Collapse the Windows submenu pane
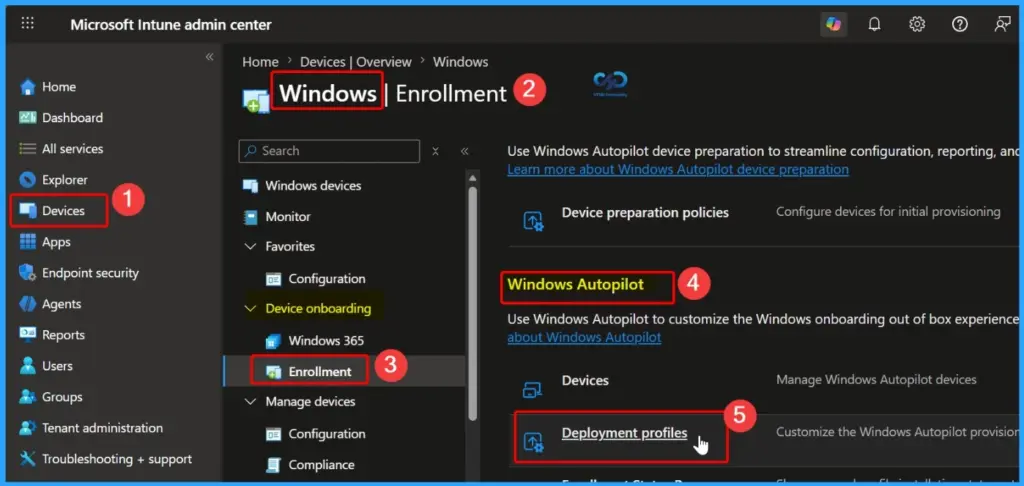This screenshot has height=486, width=1024. click(x=464, y=151)
